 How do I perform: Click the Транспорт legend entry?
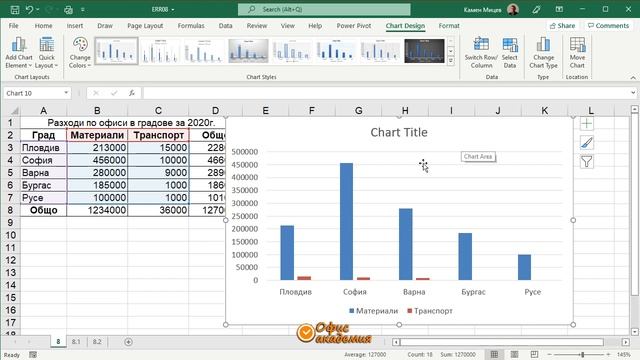(430, 311)
